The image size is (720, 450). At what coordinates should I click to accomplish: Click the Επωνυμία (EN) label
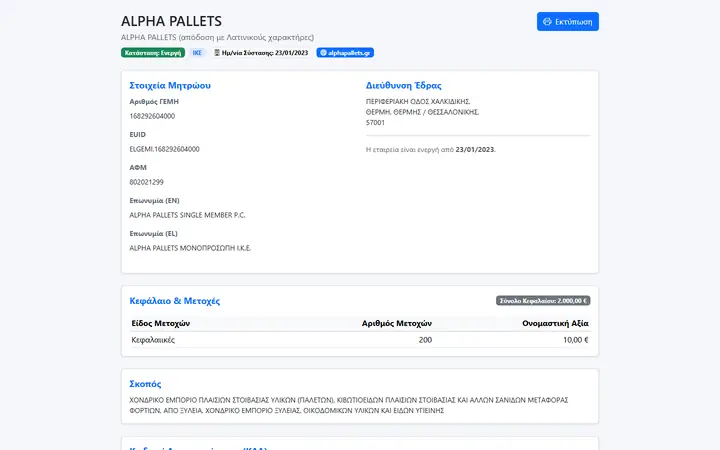(x=154, y=201)
